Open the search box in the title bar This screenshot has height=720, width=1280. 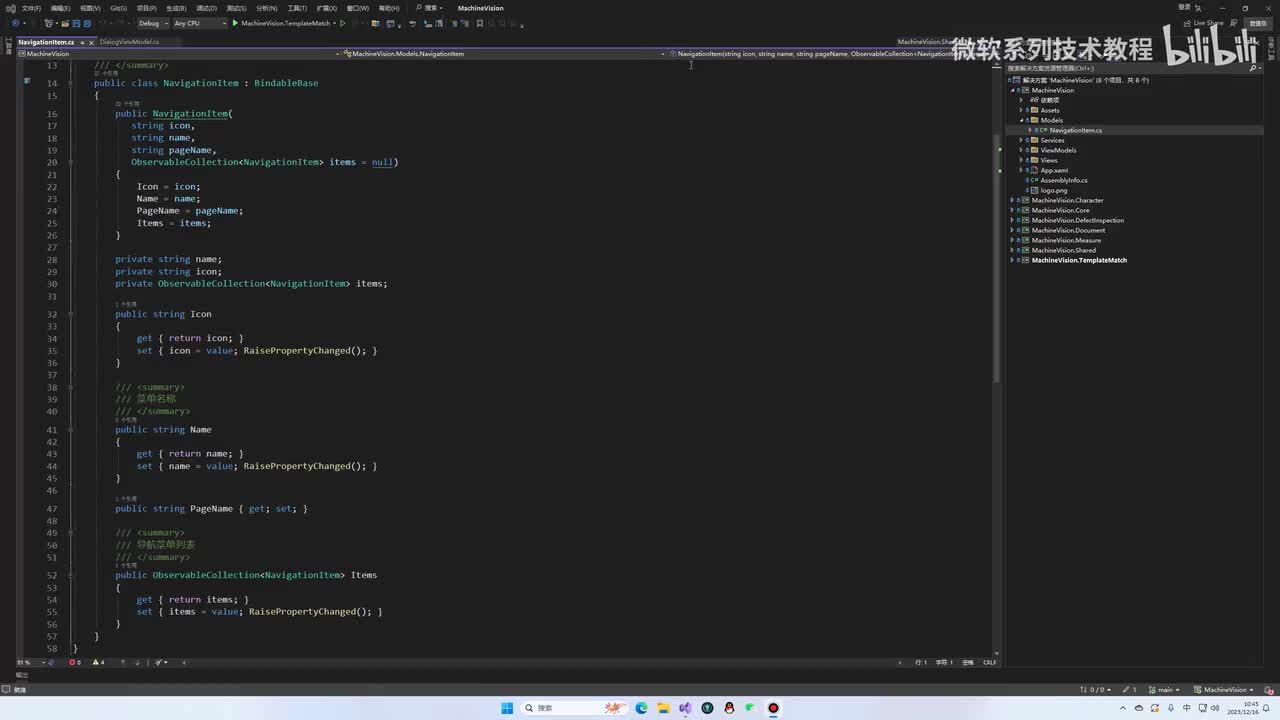pyautogui.click(x=431, y=8)
